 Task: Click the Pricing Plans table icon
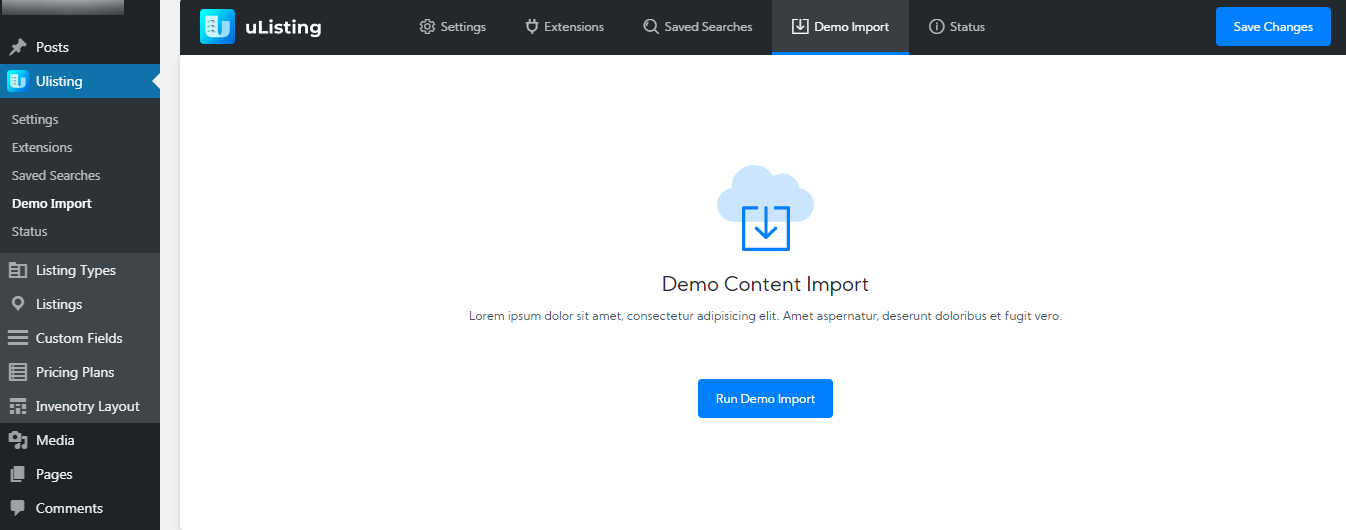18,372
